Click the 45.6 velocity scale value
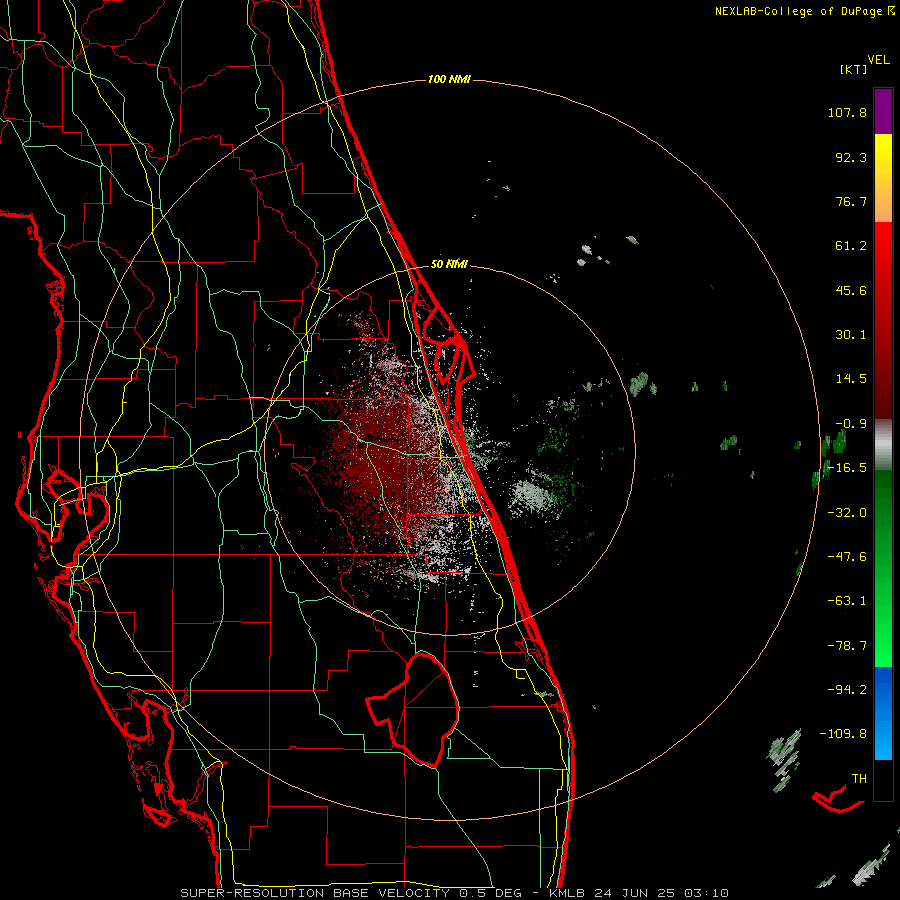 coord(851,290)
